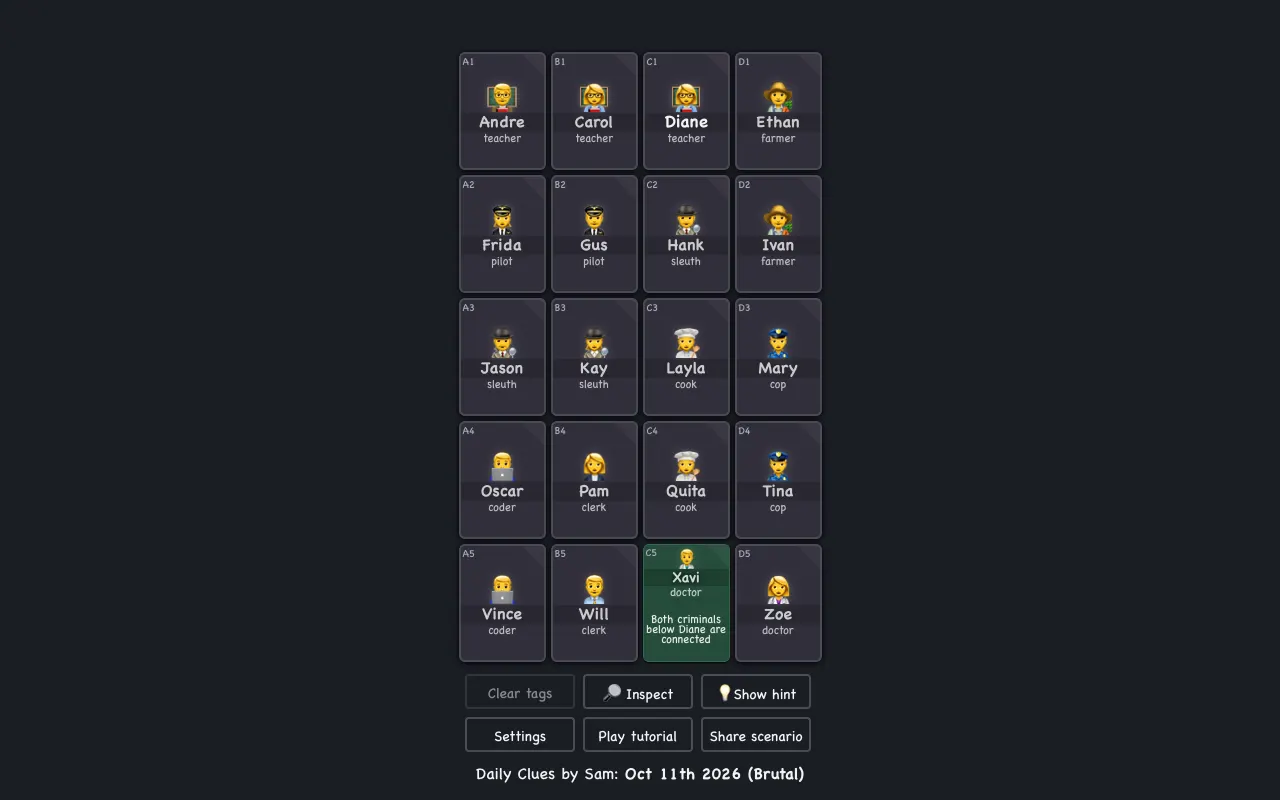Click the name text "Pam"

pyautogui.click(x=594, y=491)
